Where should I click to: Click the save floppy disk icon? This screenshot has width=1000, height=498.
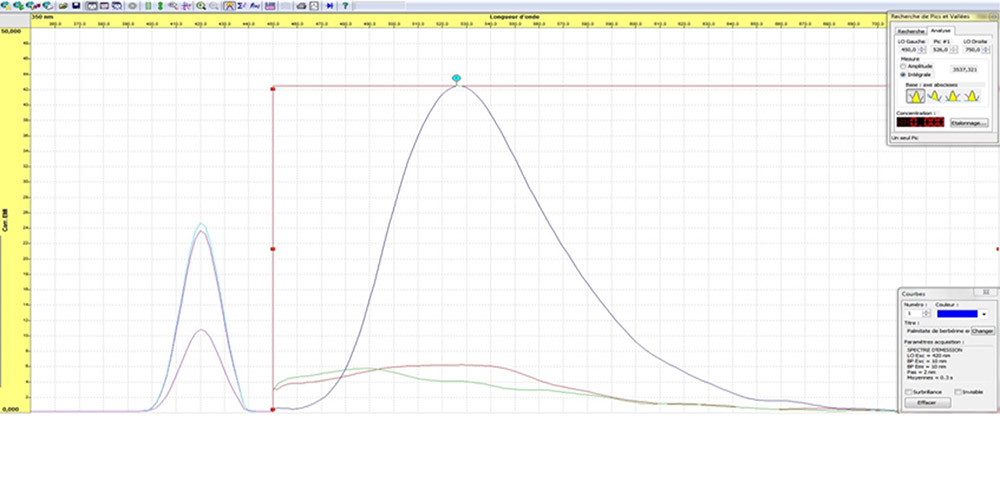76,5
